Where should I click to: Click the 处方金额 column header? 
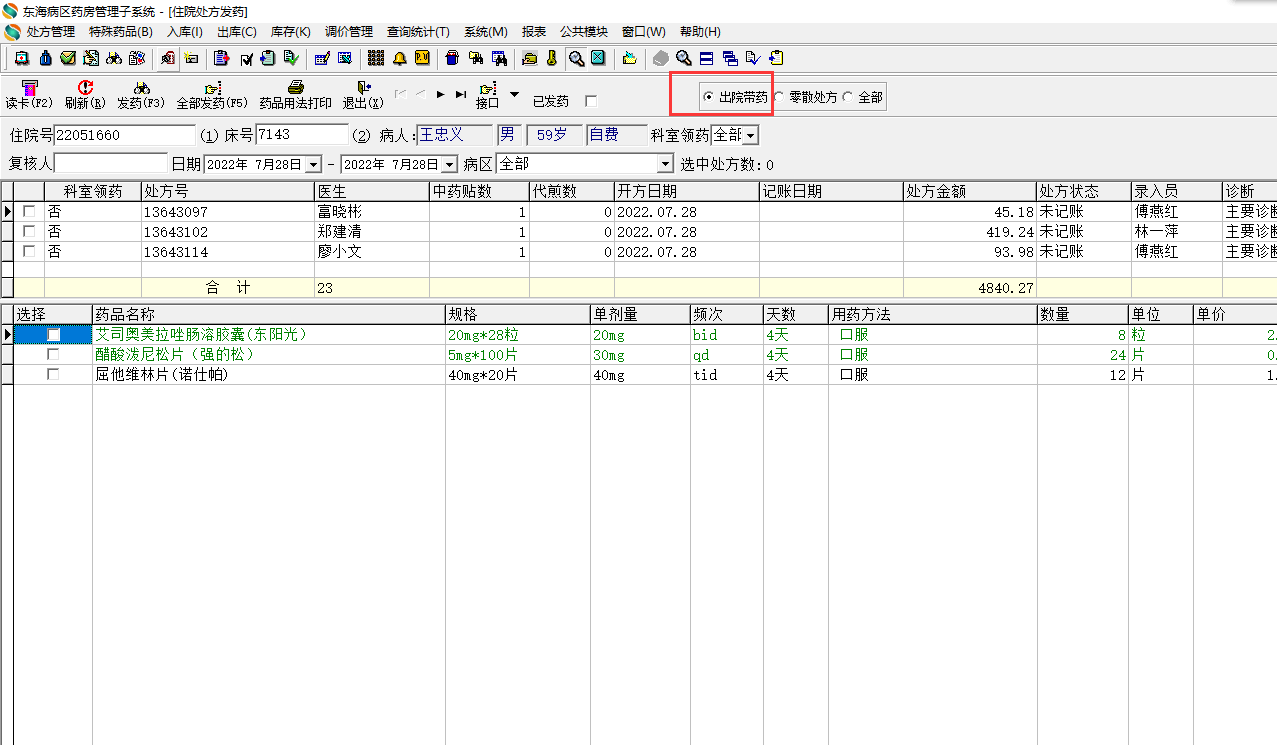click(x=969, y=191)
